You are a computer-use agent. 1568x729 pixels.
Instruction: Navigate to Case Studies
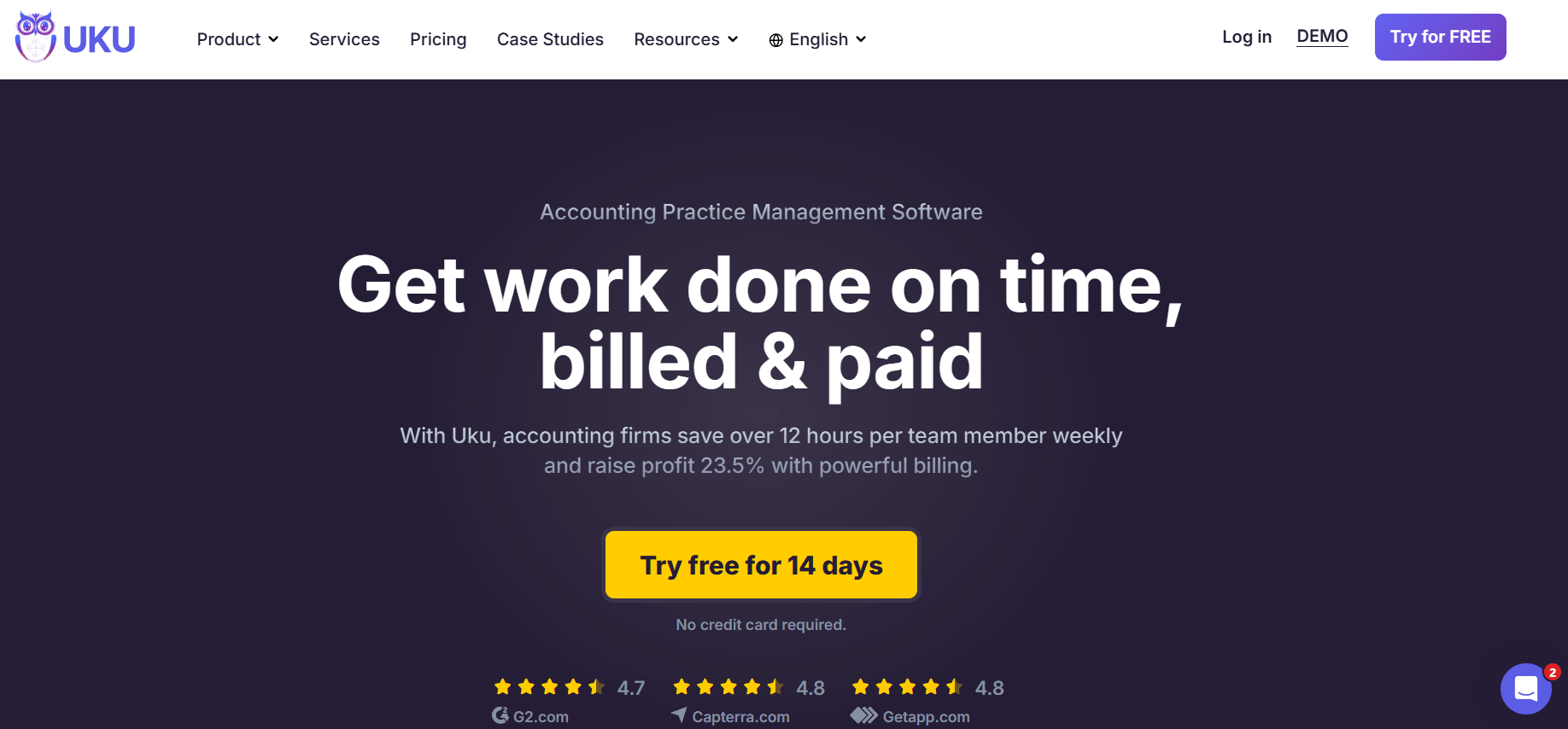[x=550, y=39]
